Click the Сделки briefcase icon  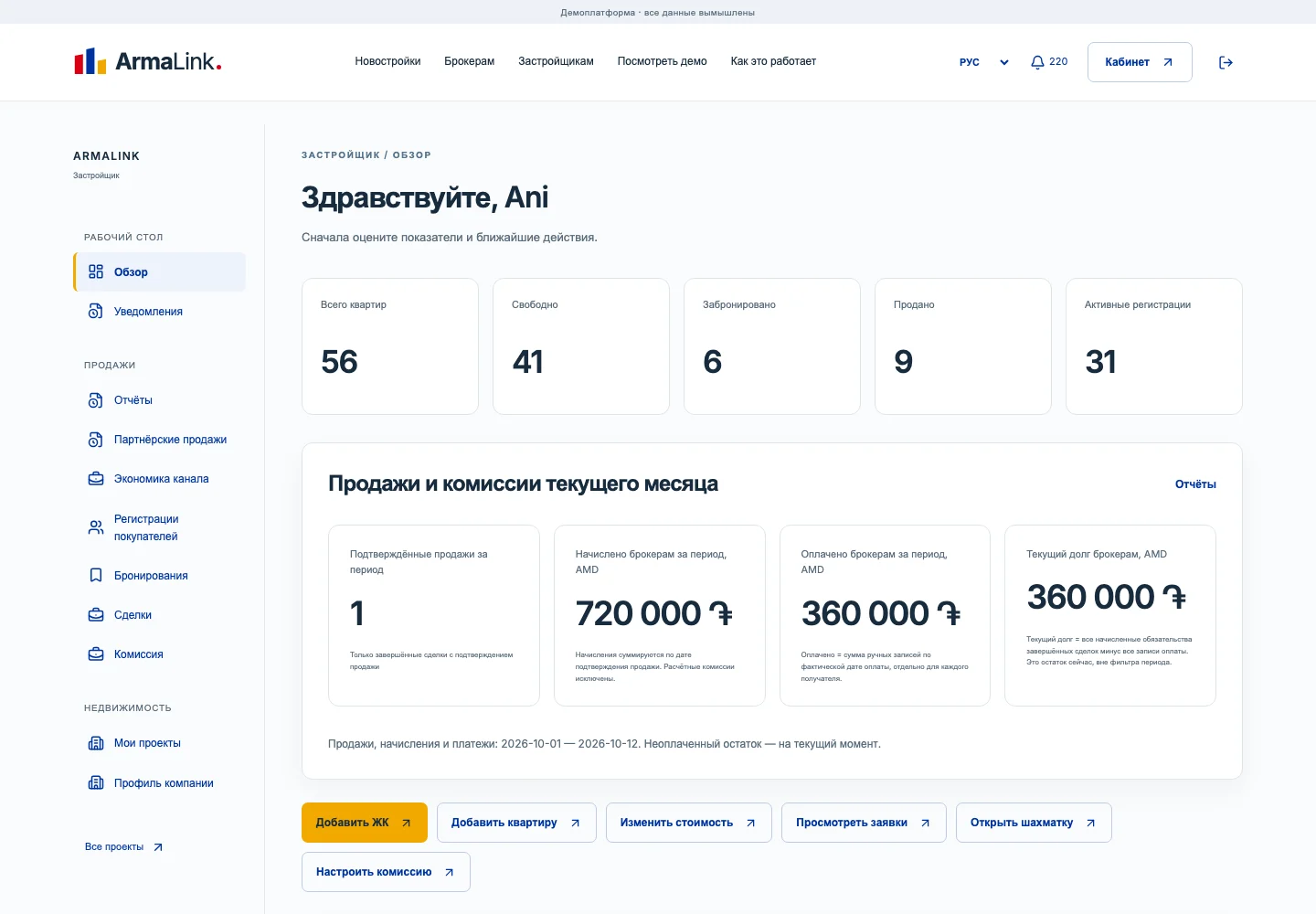point(96,614)
